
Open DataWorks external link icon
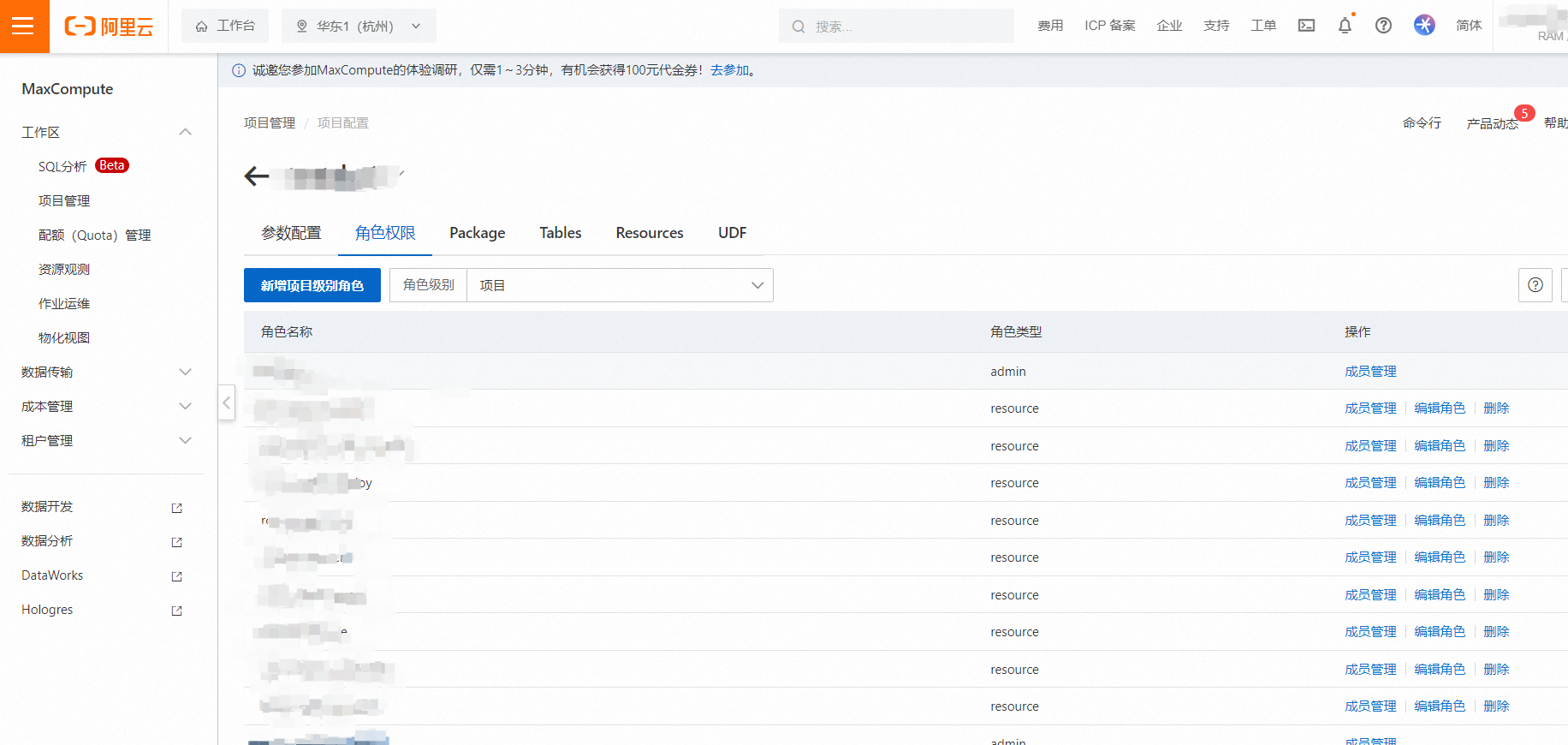pyautogui.click(x=177, y=576)
